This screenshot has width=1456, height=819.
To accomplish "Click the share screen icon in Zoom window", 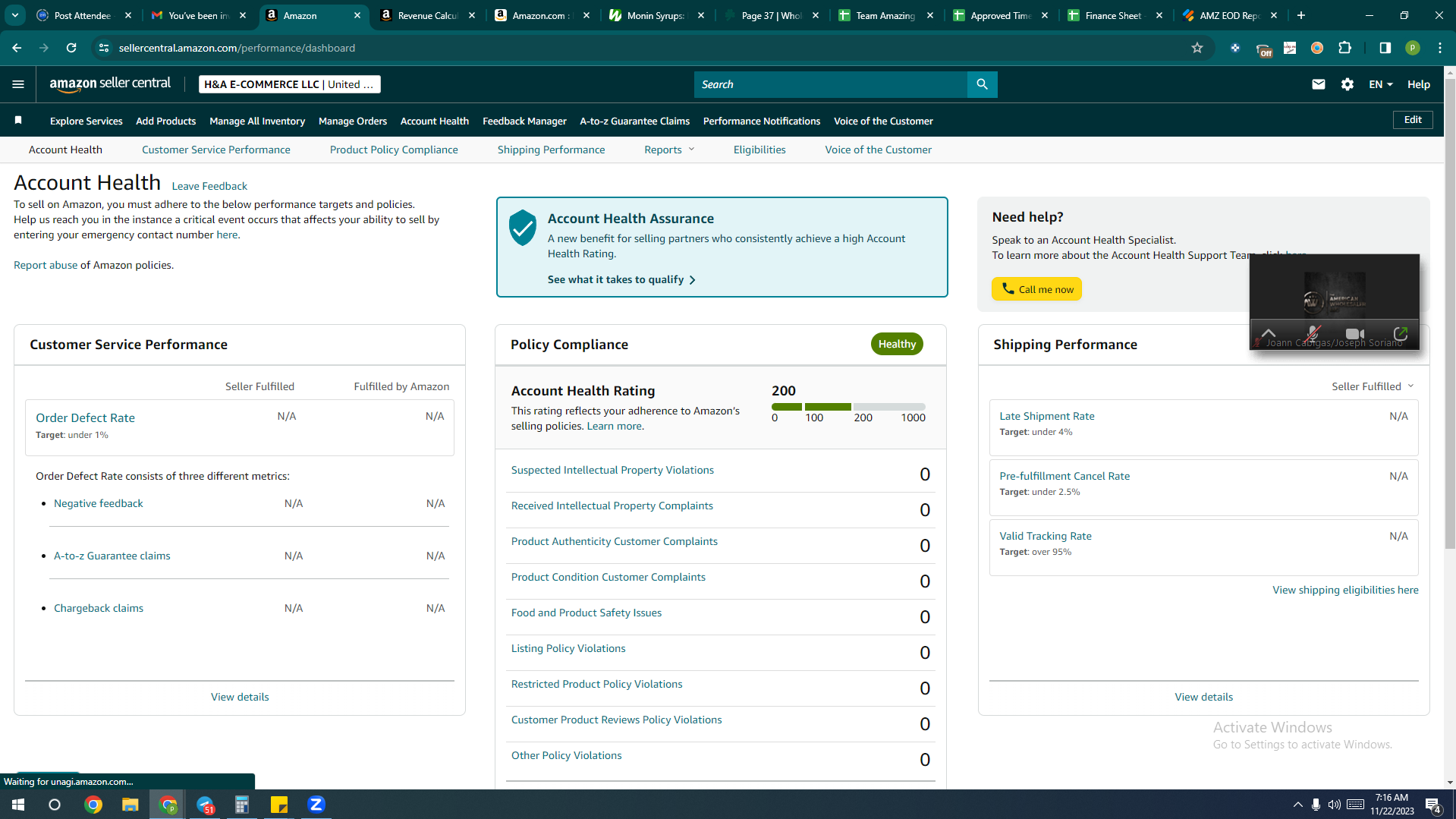I will click(x=1401, y=333).
